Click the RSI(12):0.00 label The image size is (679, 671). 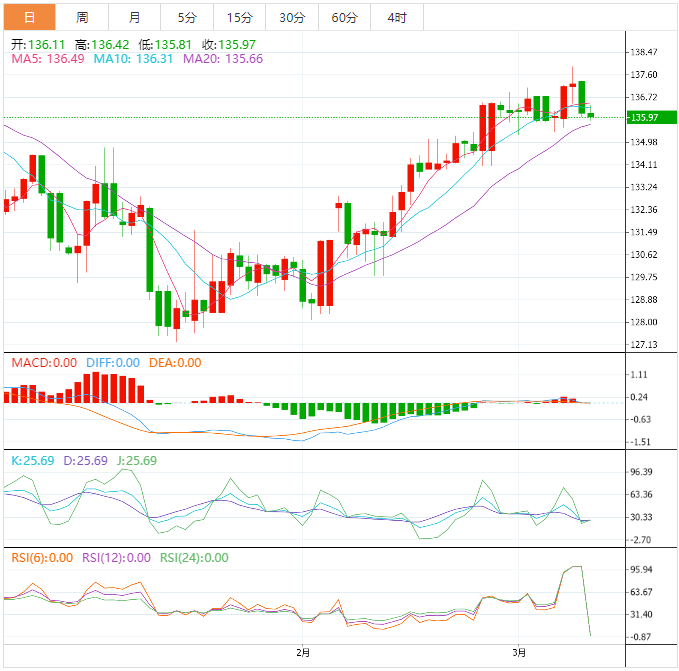pyautogui.click(x=116, y=558)
